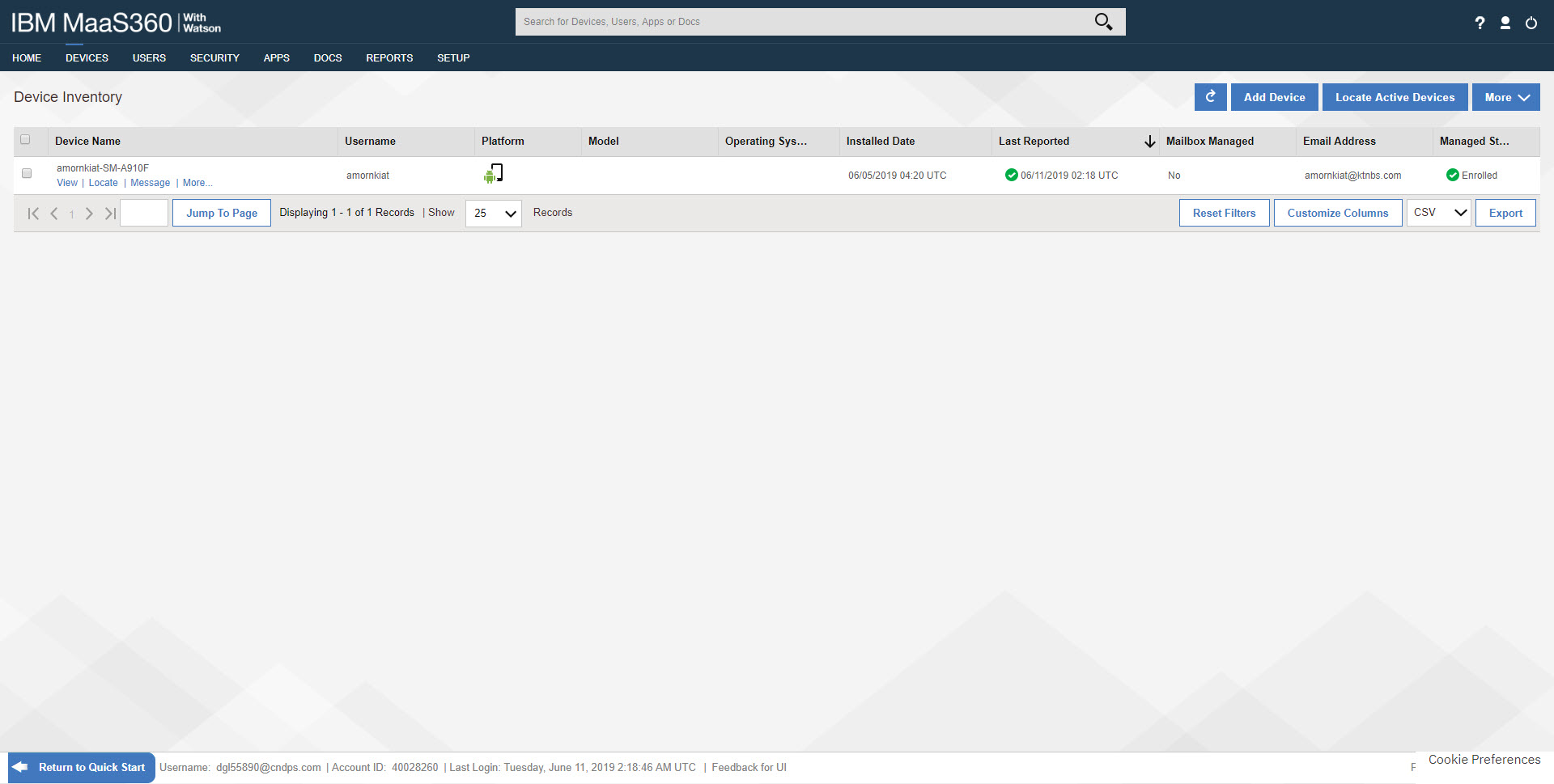The width and height of the screenshot is (1554, 784).
Task: Refresh the device inventory list
Action: pos(1210,97)
